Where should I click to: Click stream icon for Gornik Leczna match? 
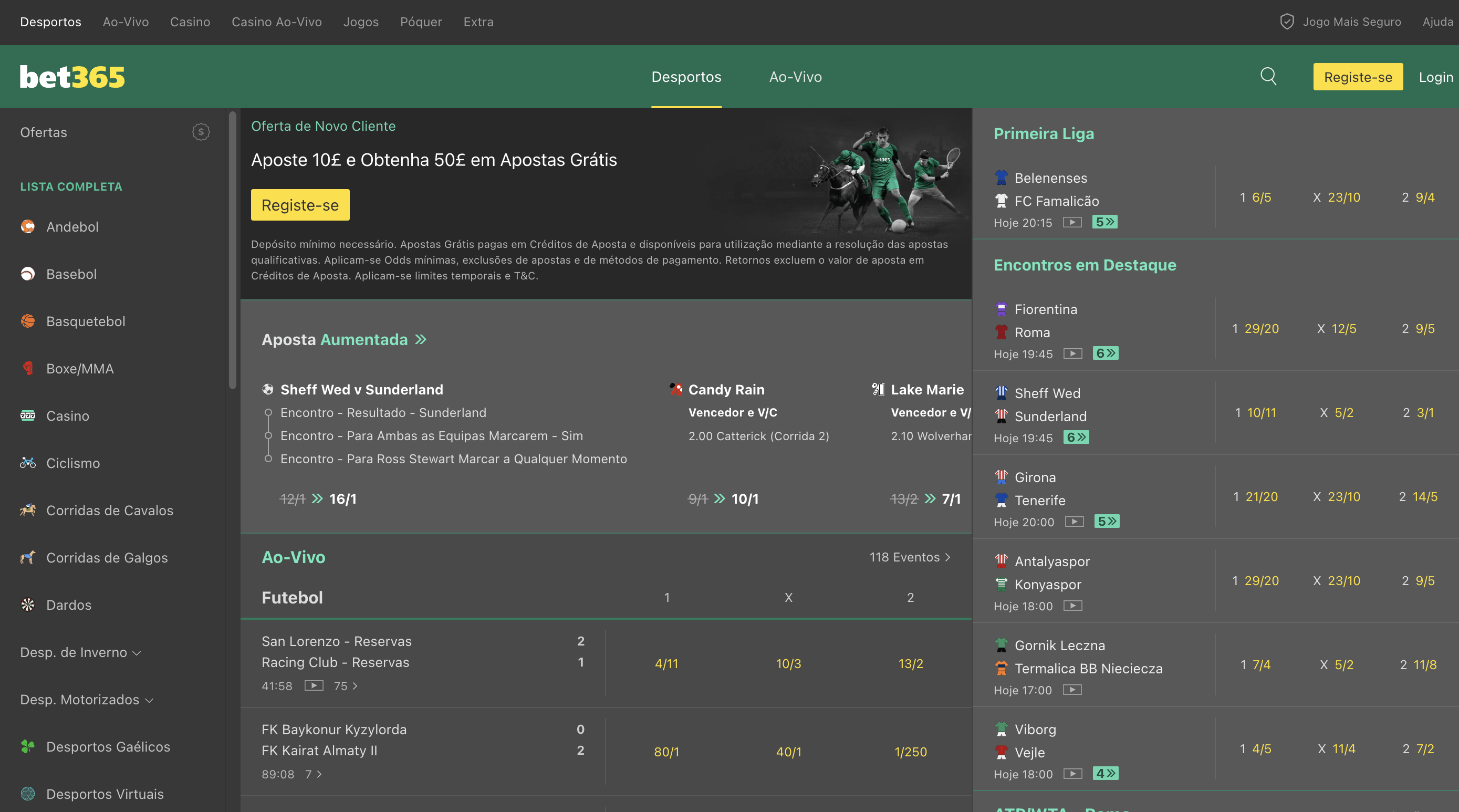tap(1072, 689)
